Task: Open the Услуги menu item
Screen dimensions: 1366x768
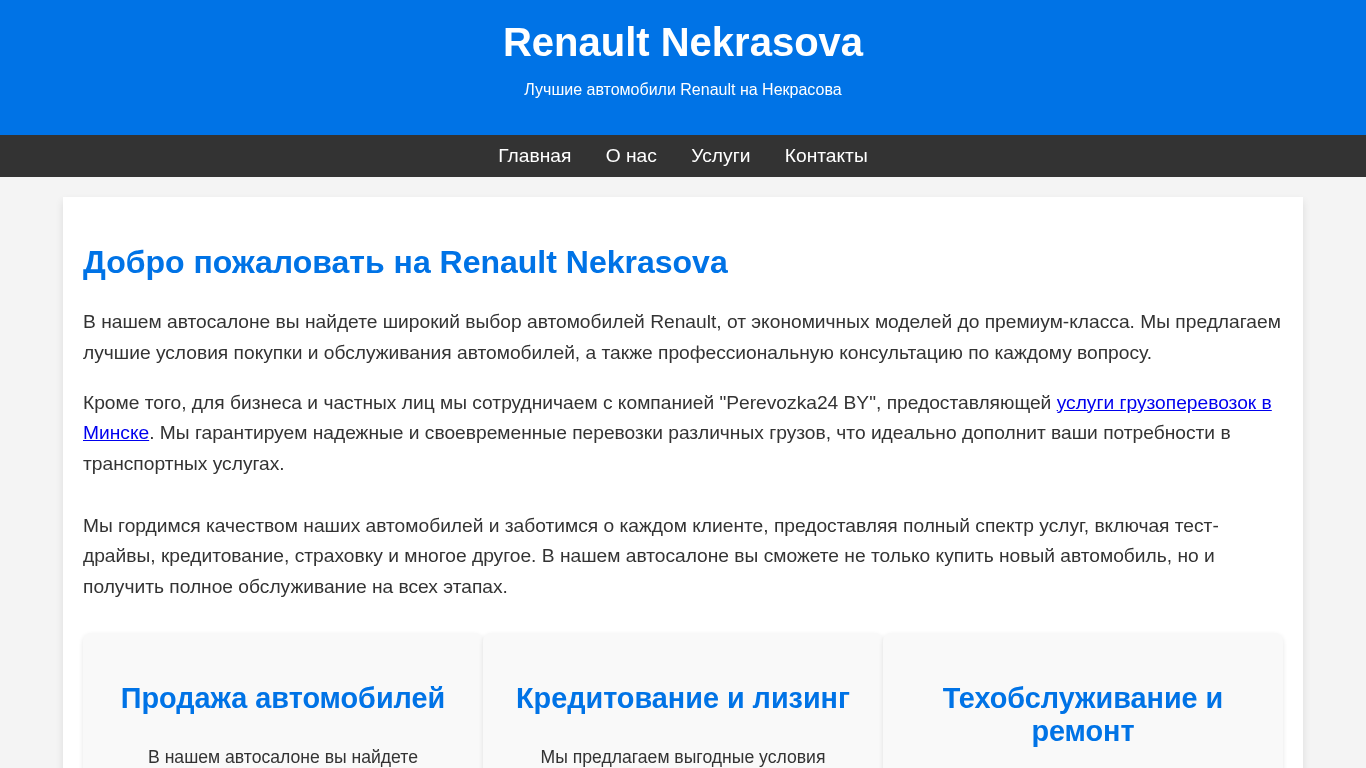Action: [720, 156]
